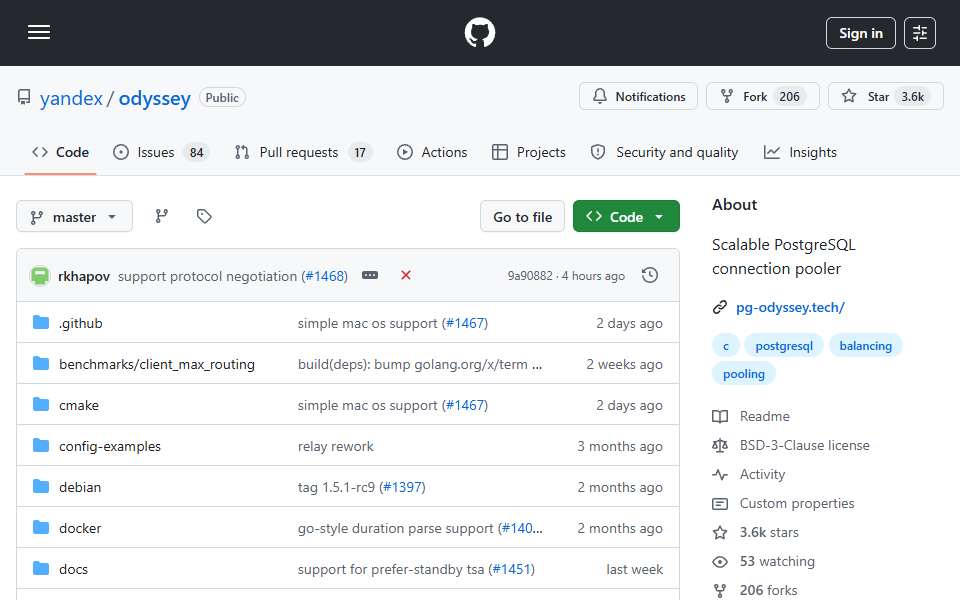The height and width of the screenshot is (600, 960).
Task: Click the Notifications bell button
Action: coord(639,97)
